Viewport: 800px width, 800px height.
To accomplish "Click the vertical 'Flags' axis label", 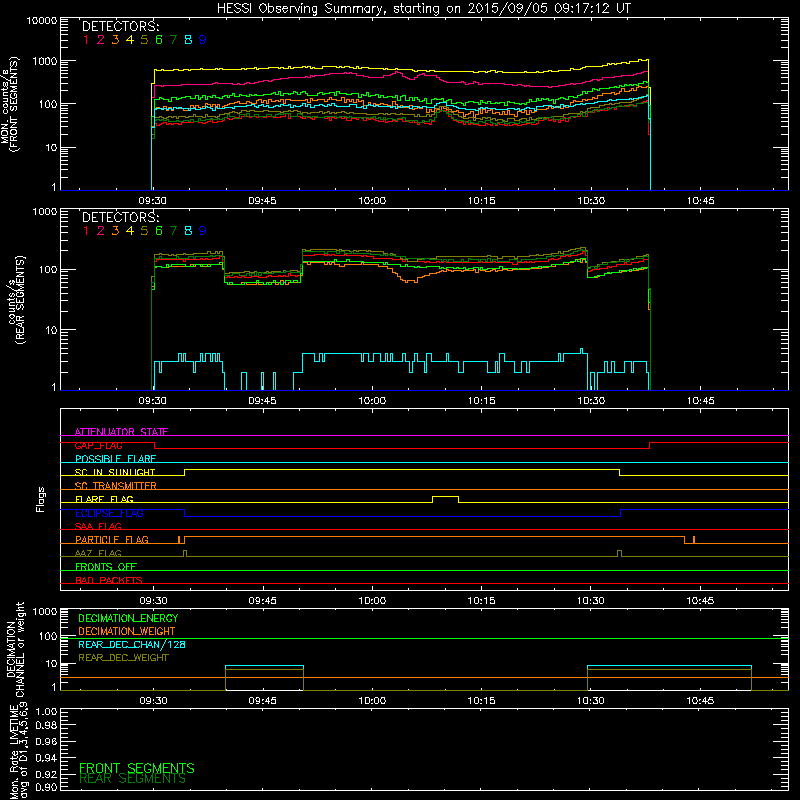I will pos(41,499).
